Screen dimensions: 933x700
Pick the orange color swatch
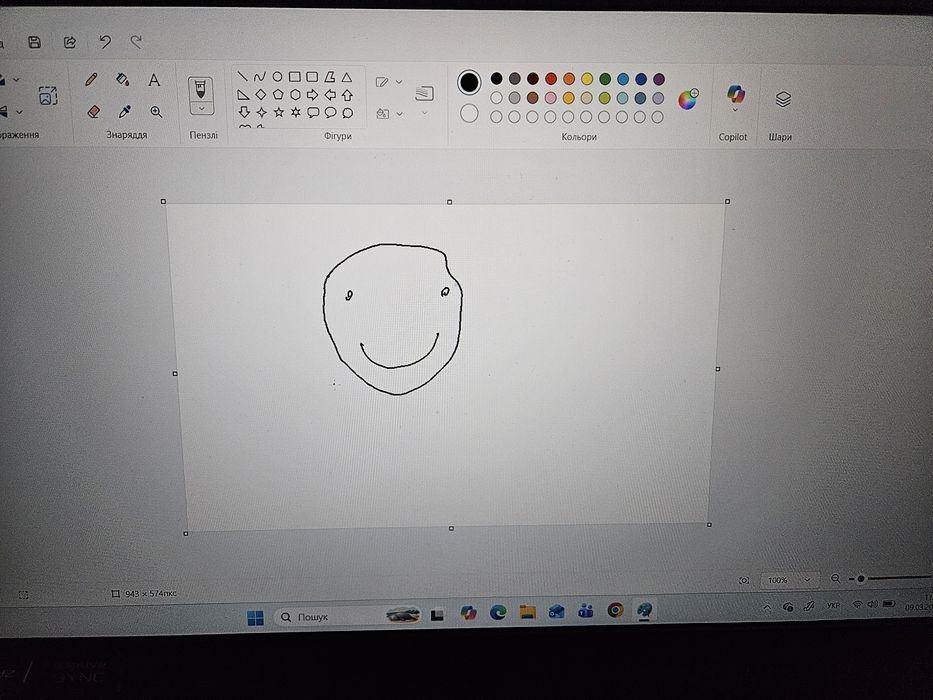pos(569,79)
